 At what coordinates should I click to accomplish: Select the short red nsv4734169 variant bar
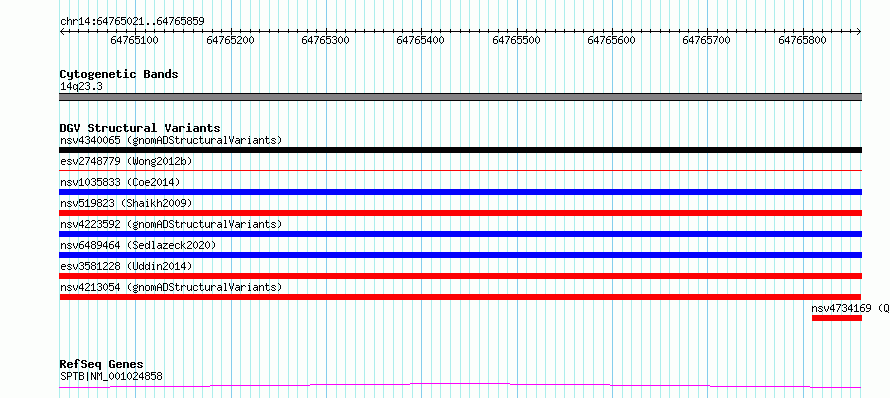pyautogui.click(x=837, y=318)
